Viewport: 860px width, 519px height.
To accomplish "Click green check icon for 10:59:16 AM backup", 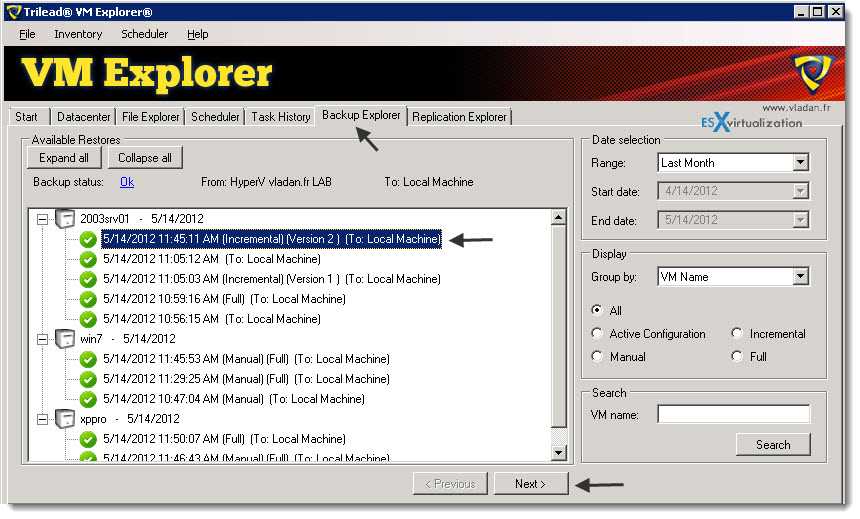I will tap(88, 299).
